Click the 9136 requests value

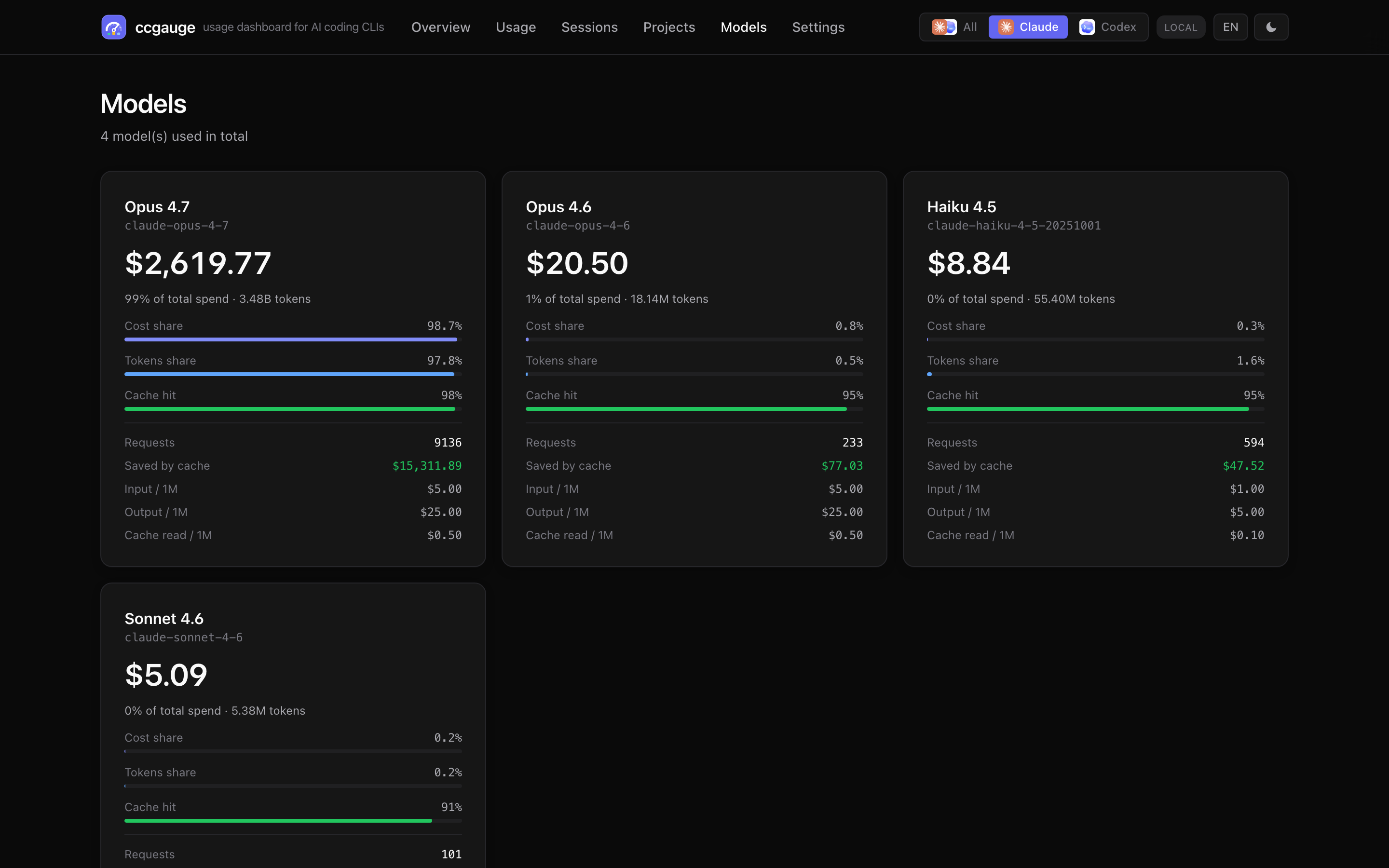pyautogui.click(x=448, y=443)
